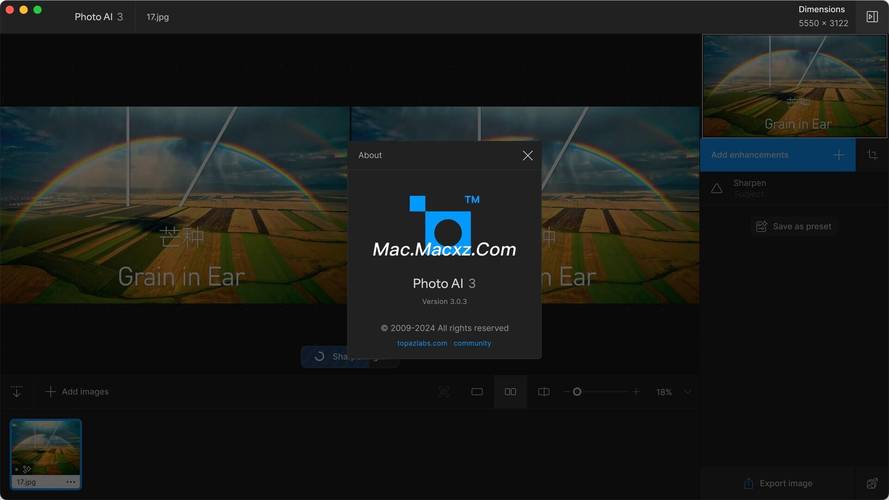Collapse the right sidebar panel icon
The image size is (889, 500).
coord(872,17)
